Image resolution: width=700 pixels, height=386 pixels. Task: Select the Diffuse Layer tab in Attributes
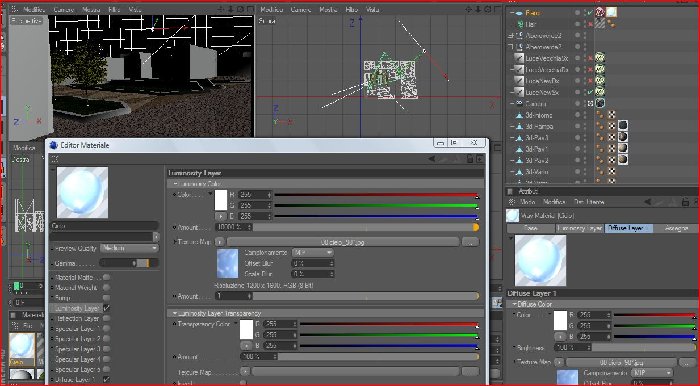(629, 228)
